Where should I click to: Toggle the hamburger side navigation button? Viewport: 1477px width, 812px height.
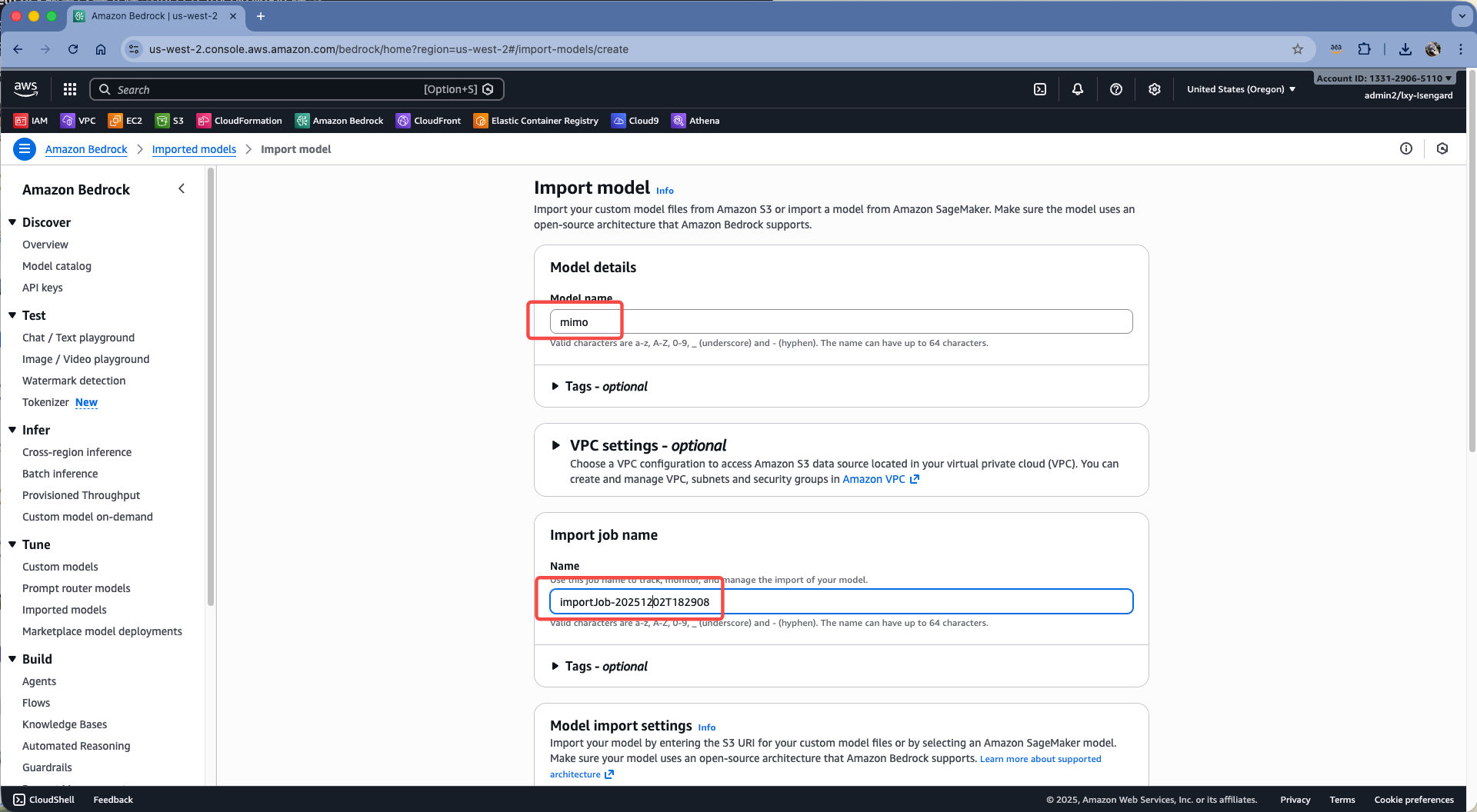[x=25, y=149]
